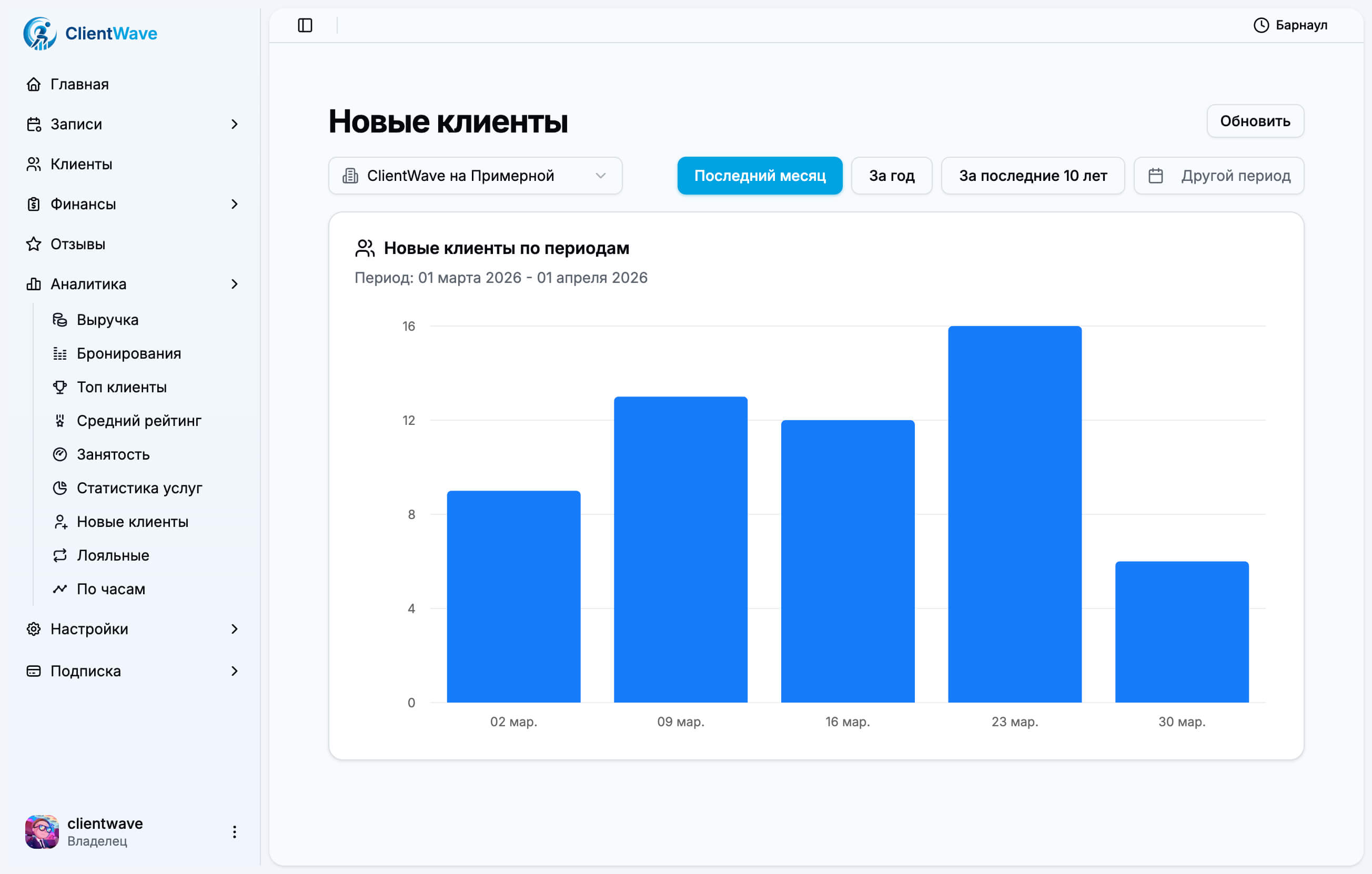The height and width of the screenshot is (874, 1372).
Task: Click the repeat icon for Лояльные
Action: click(60, 555)
